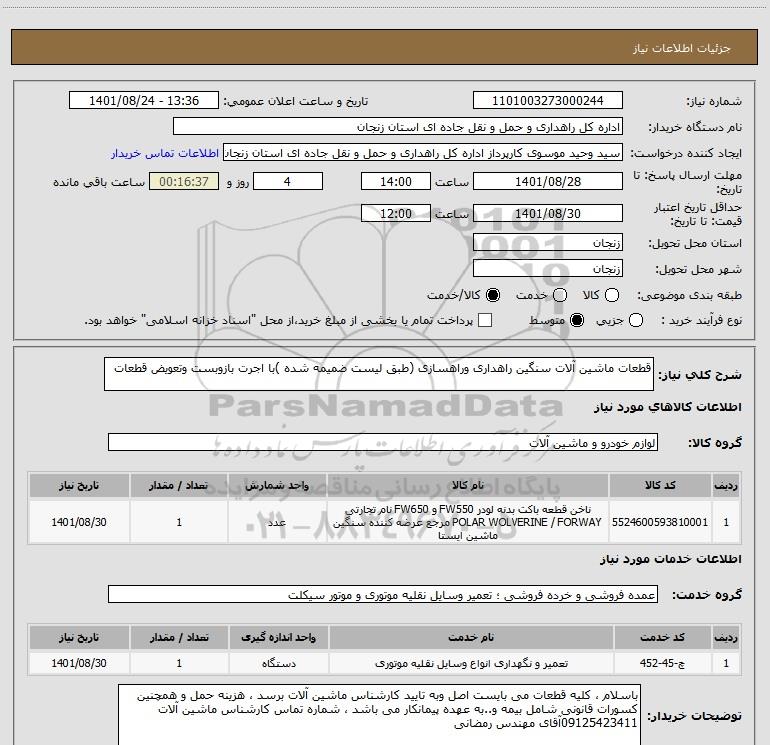Click the ایجاد کننده درخواست field

coord(423,153)
